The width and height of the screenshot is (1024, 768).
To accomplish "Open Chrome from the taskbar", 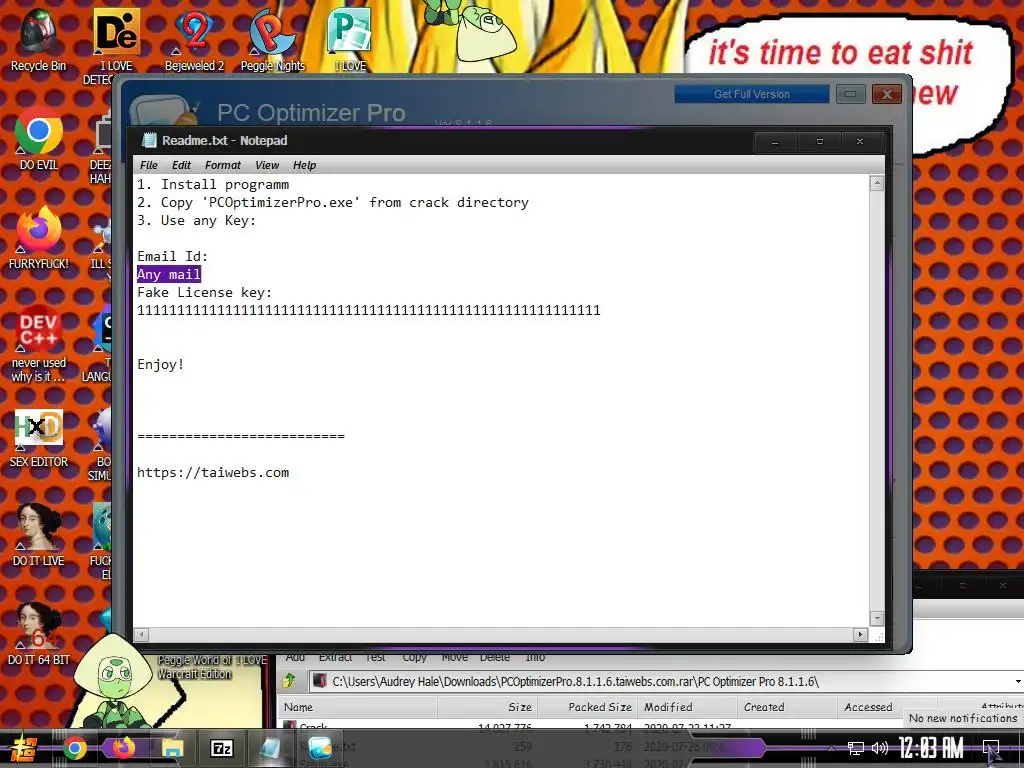I will [74, 748].
